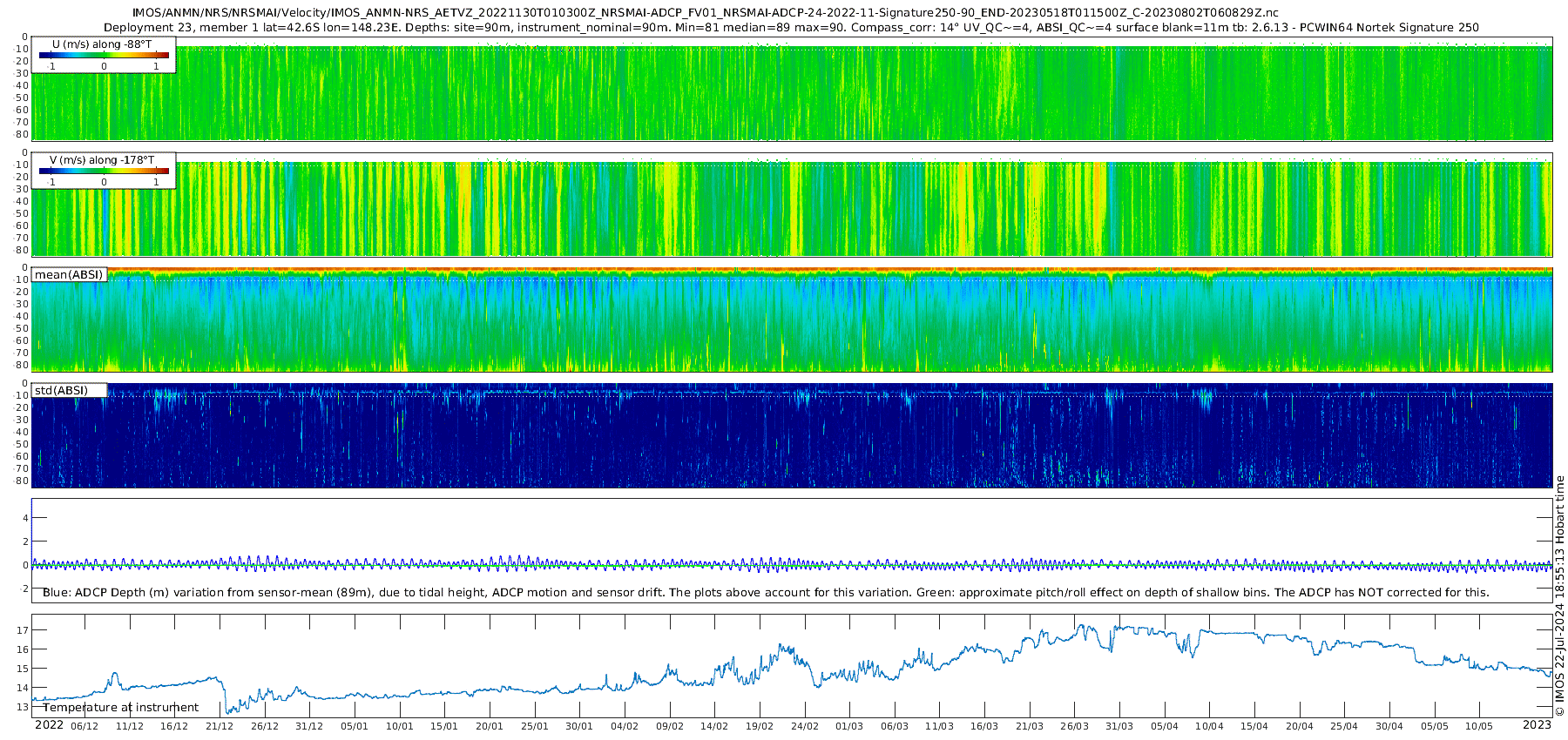Click the Deployment 23 metadata line
The height and width of the screenshot is (740, 1568).
(791, 27)
